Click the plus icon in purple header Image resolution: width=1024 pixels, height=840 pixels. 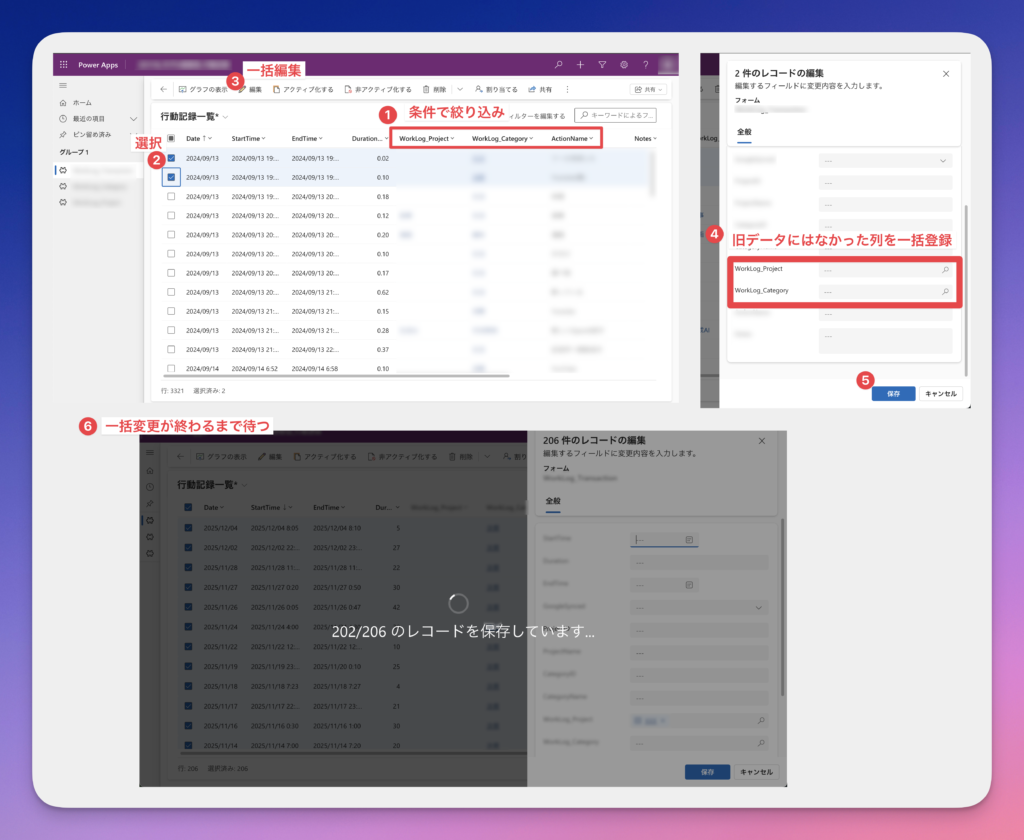click(x=581, y=65)
